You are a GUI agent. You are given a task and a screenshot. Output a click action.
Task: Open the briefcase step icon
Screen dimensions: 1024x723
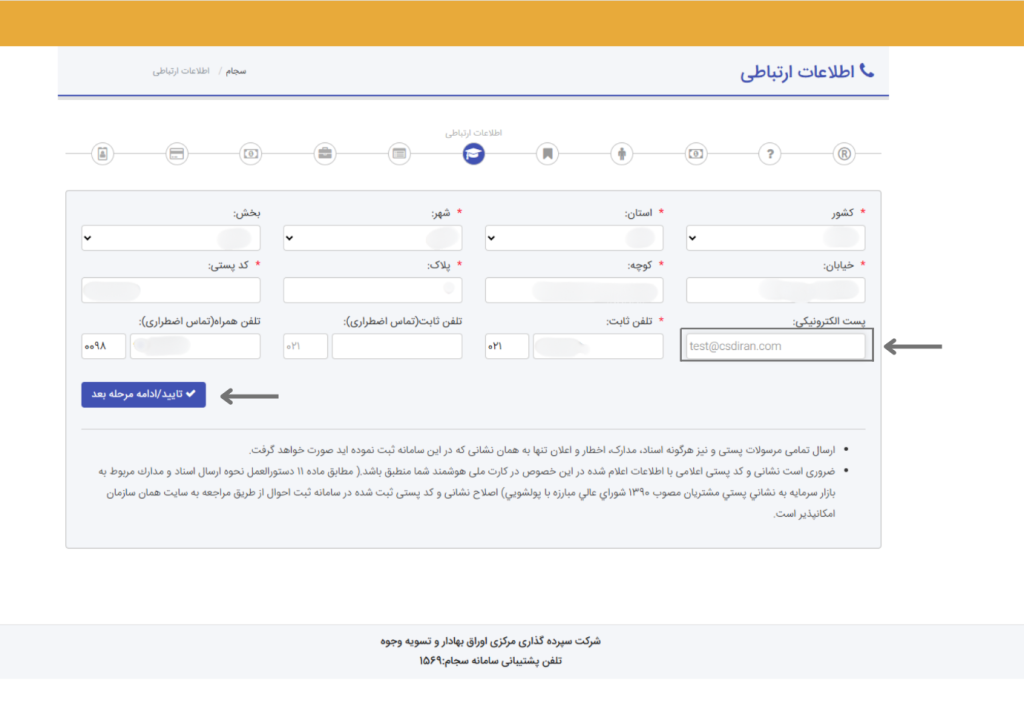pos(325,154)
